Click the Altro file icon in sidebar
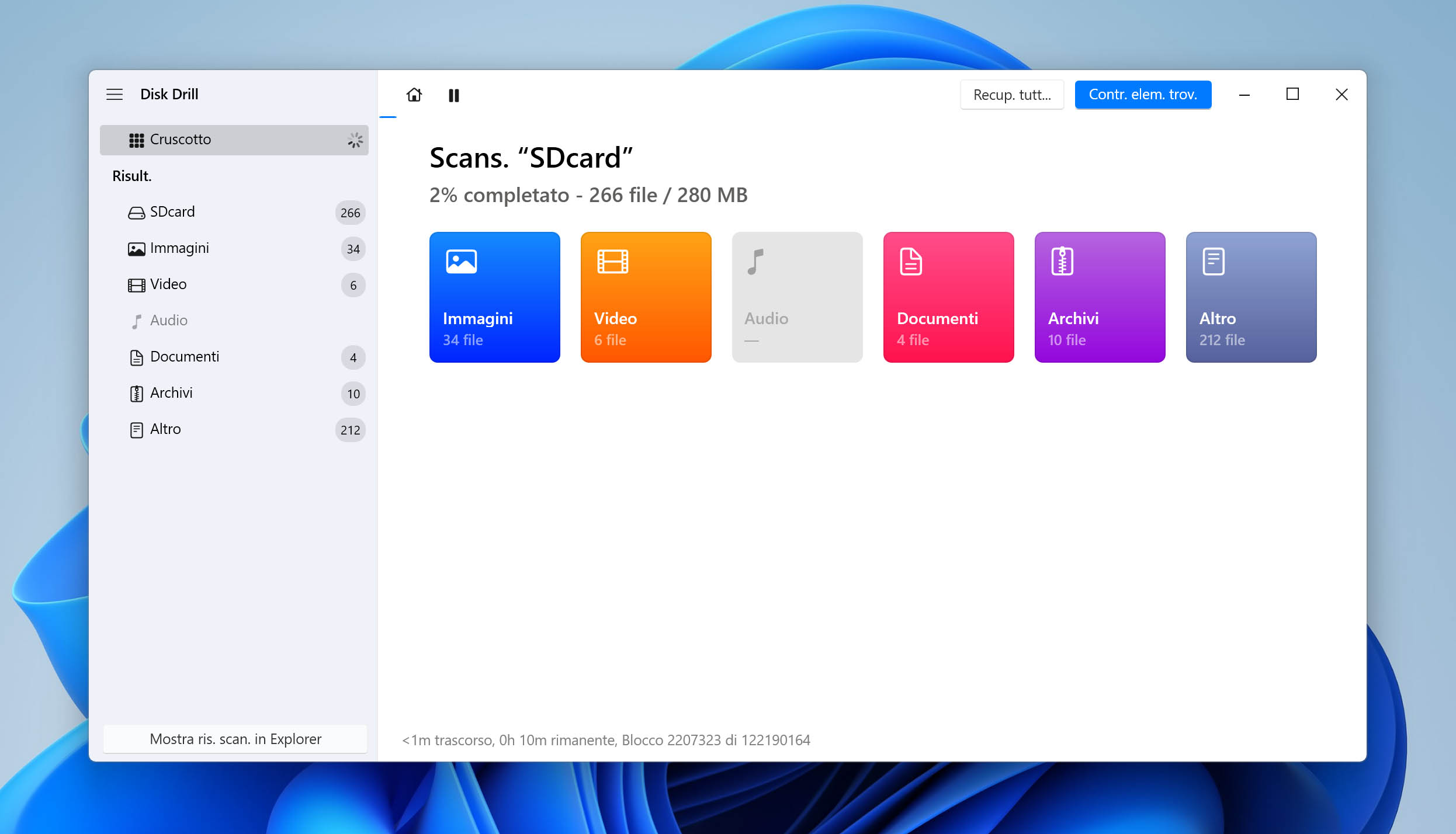 click(x=136, y=430)
